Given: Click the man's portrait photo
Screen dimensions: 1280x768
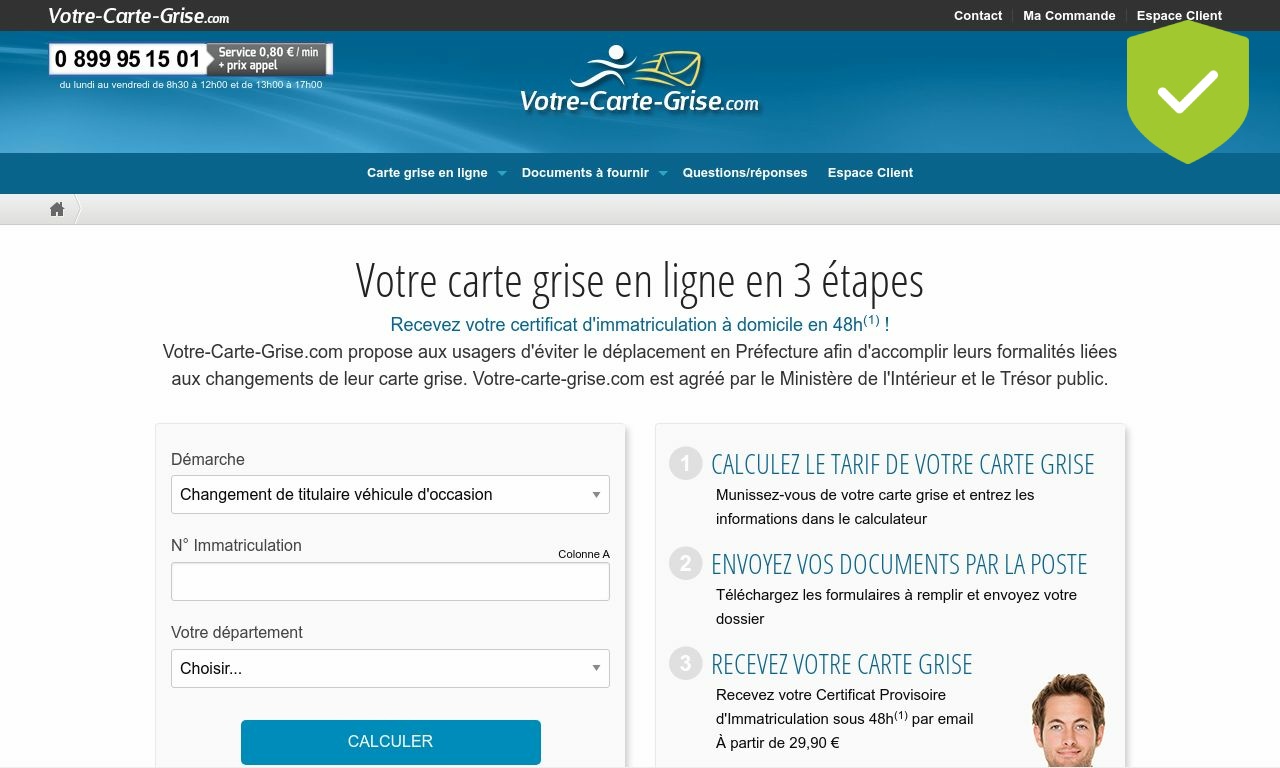Looking at the screenshot, I should click(x=1067, y=718).
